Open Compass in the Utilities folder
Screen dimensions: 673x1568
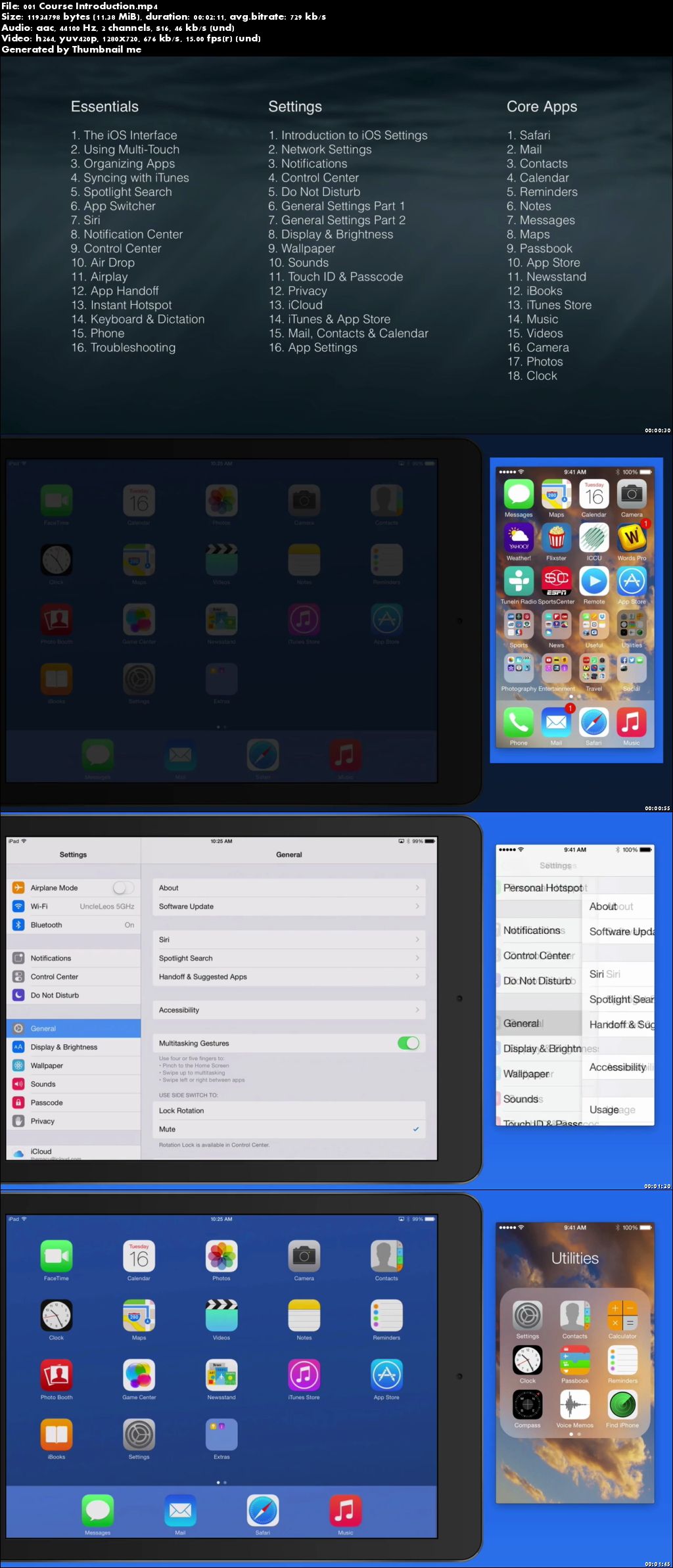[528, 1405]
